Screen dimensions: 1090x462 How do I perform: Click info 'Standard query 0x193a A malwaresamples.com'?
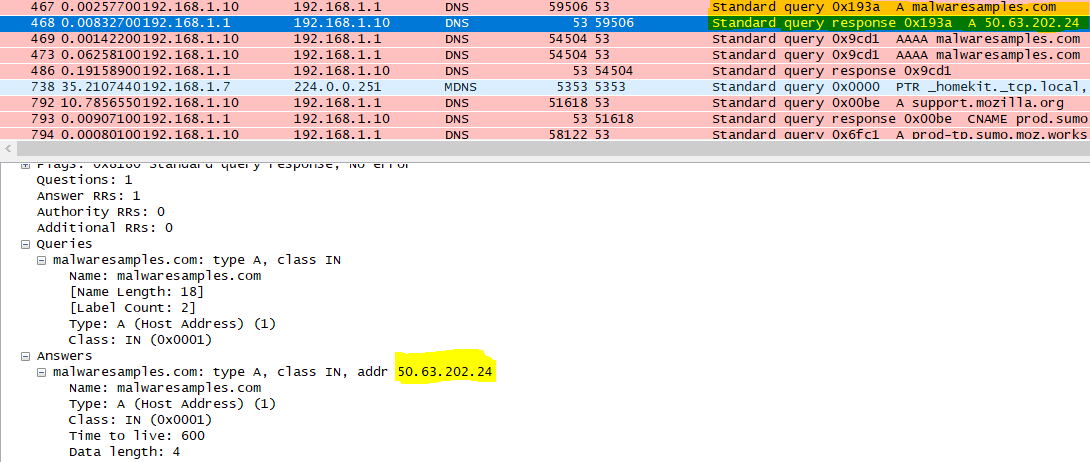(884, 7)
